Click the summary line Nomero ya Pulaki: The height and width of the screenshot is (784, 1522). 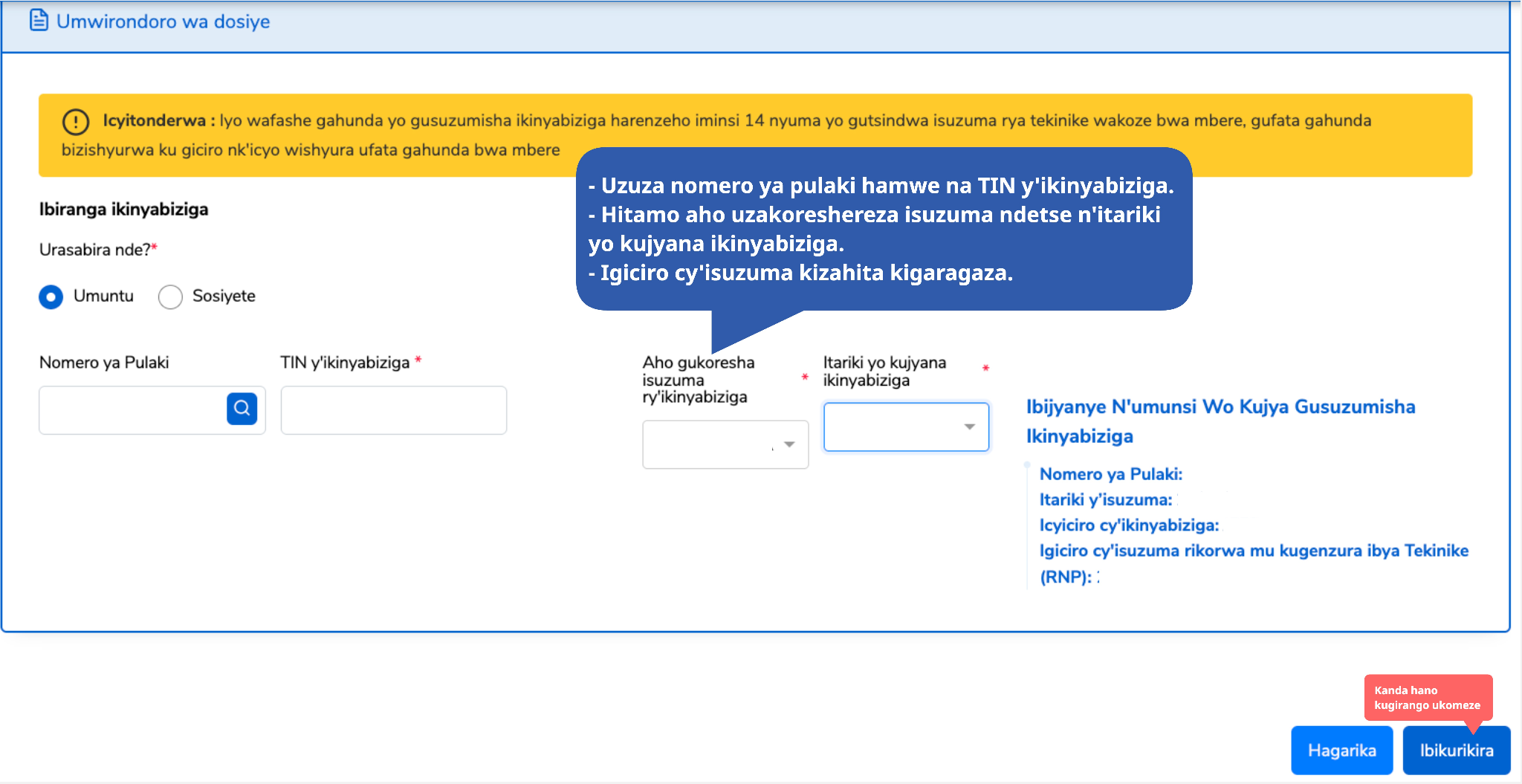(x=1111, y=474)
